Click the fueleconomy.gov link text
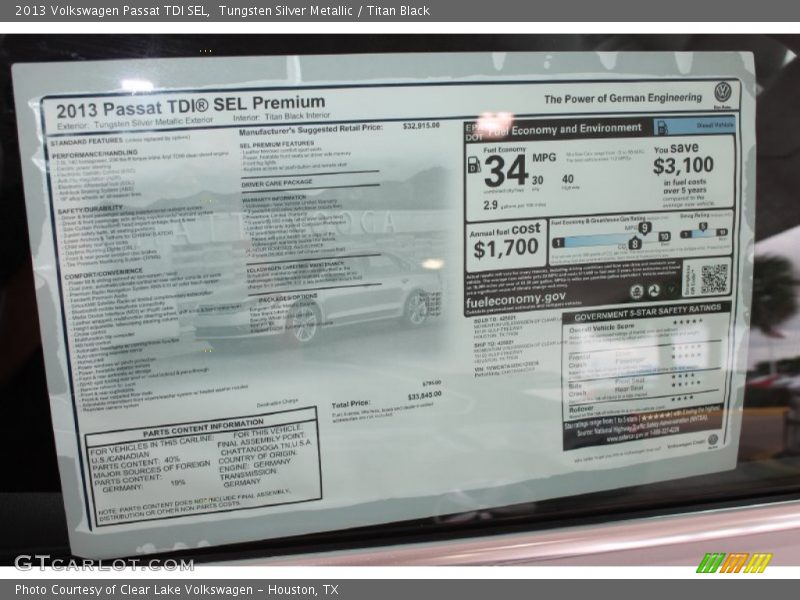 tap(515, 297)
